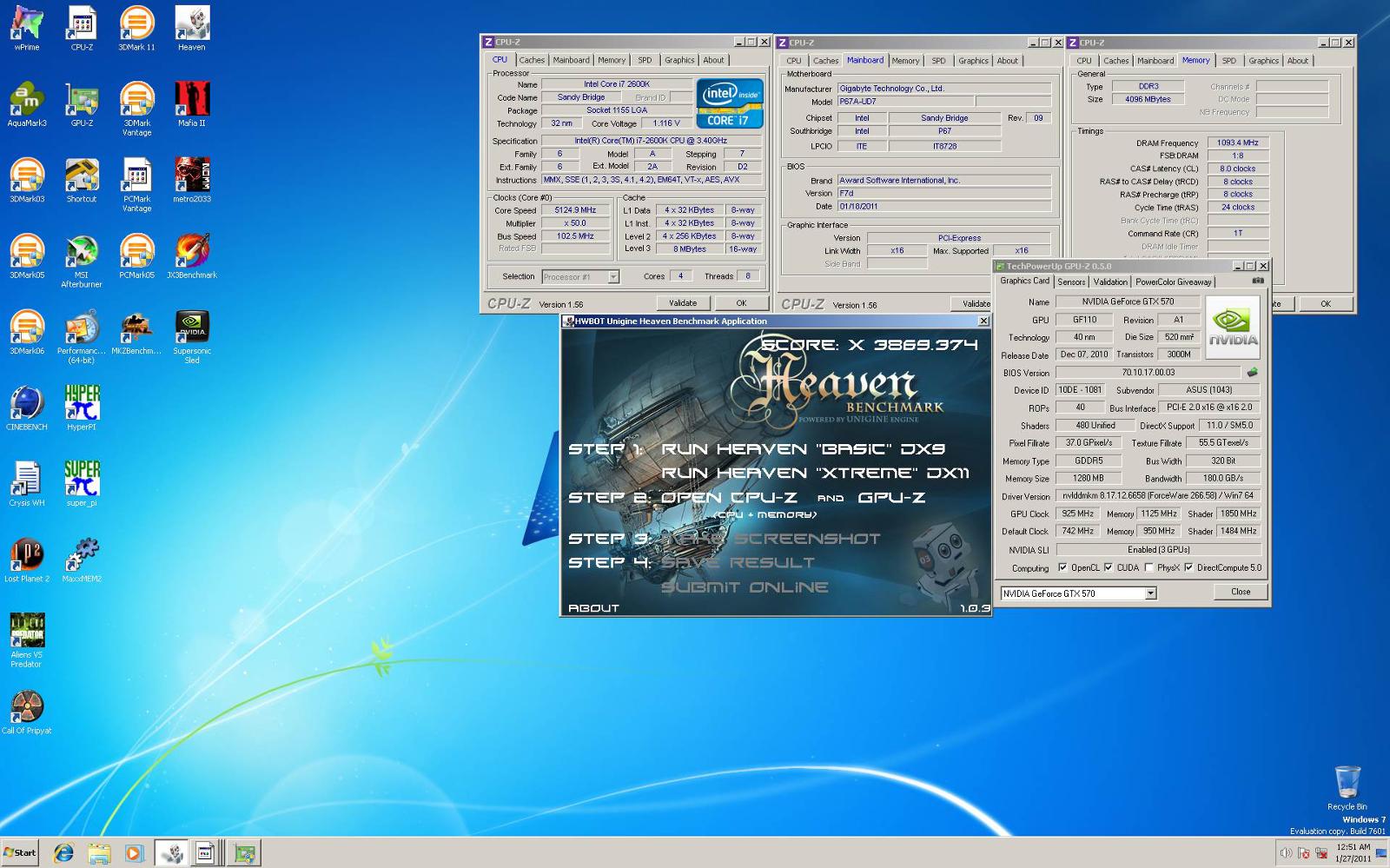Image resolution: width=1390 pixels, height=868 pixels.
Task: Open the MSI Afterburner desktop shortcut
Action: coord(82,261)
